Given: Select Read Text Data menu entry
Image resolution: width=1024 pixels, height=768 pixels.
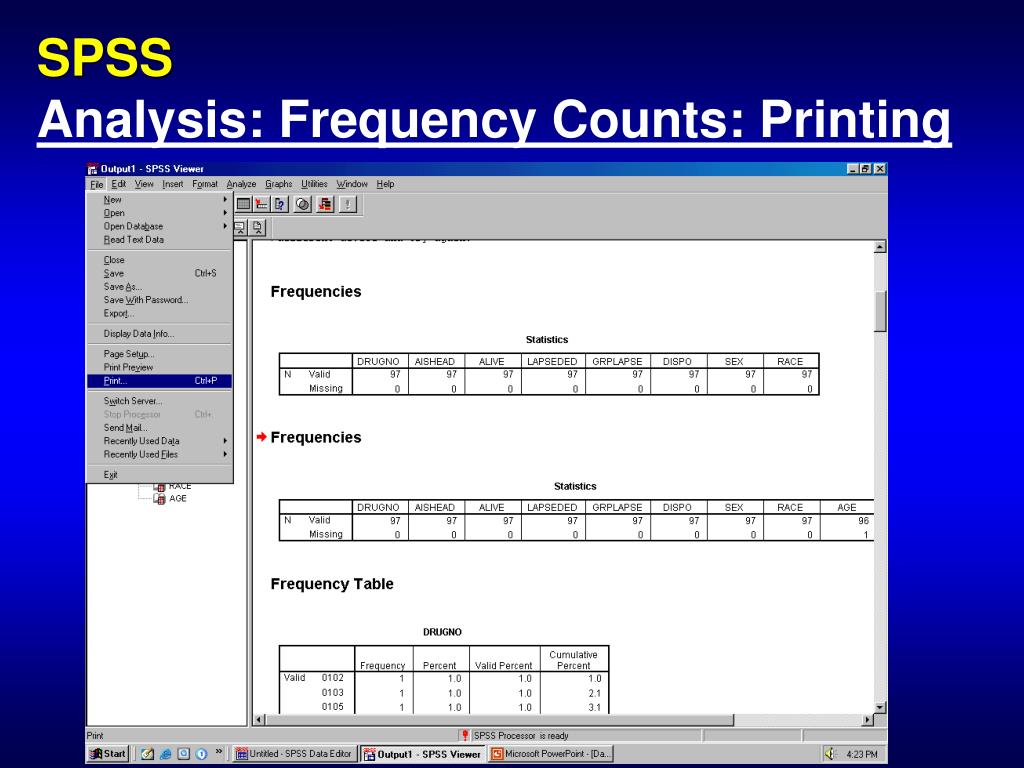Looking at the screenshot, I should (160, 240).
